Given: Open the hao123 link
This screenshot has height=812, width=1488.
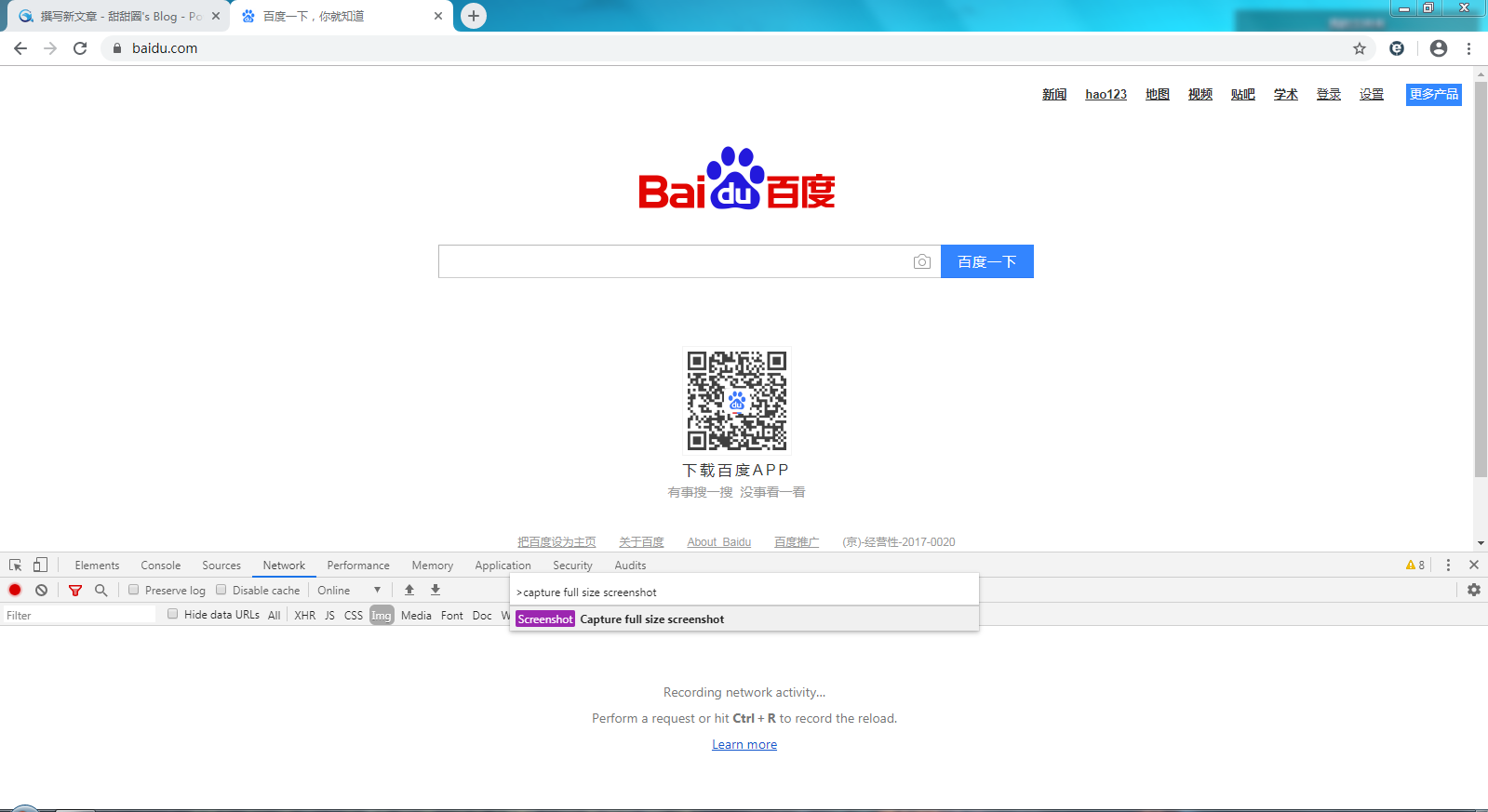Looking at the screenshot, I should click(1106, 94).
